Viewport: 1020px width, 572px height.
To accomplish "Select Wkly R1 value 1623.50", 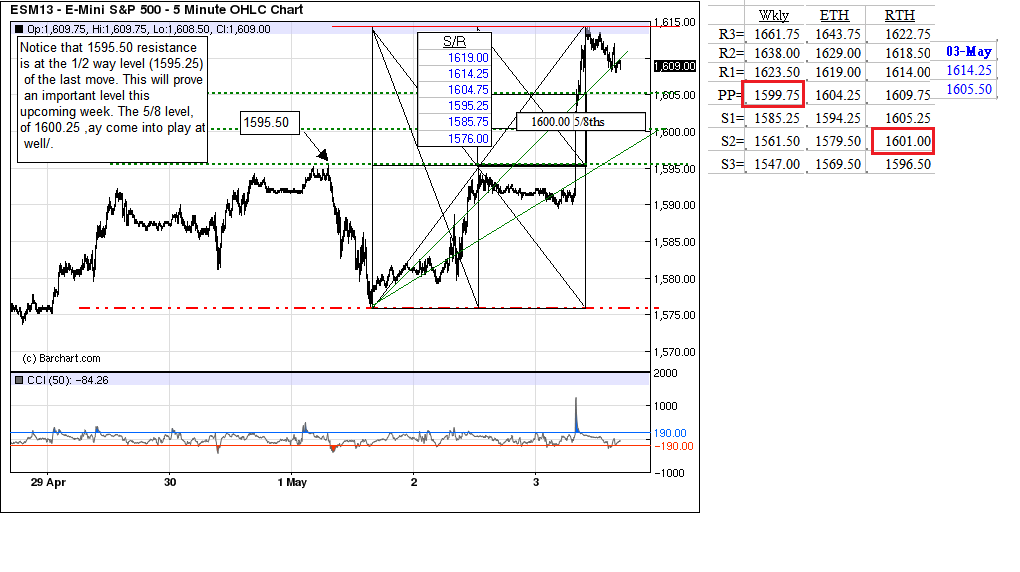I will pos(777,72).
